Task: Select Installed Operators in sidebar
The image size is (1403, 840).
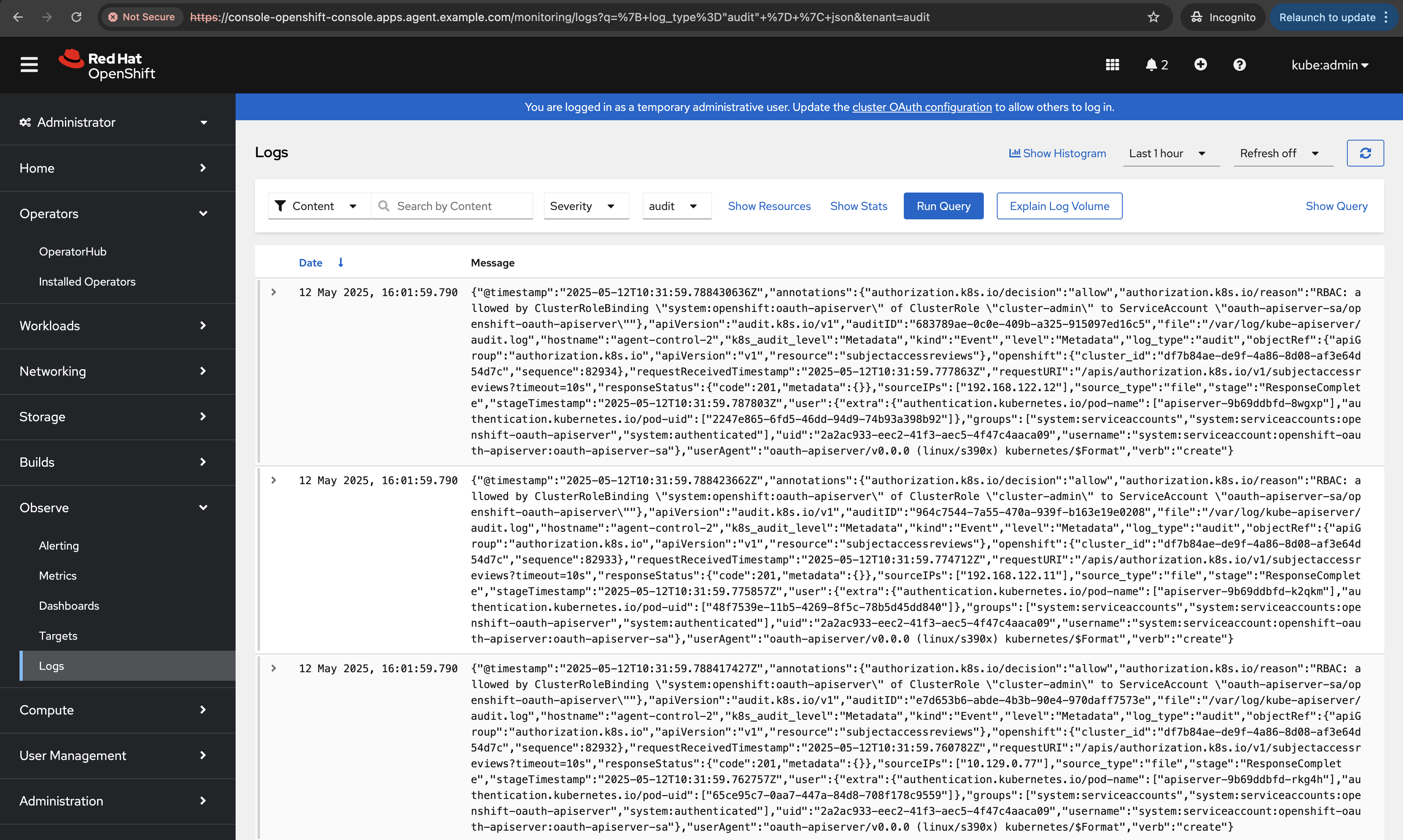Action: (x=87, y=281)
